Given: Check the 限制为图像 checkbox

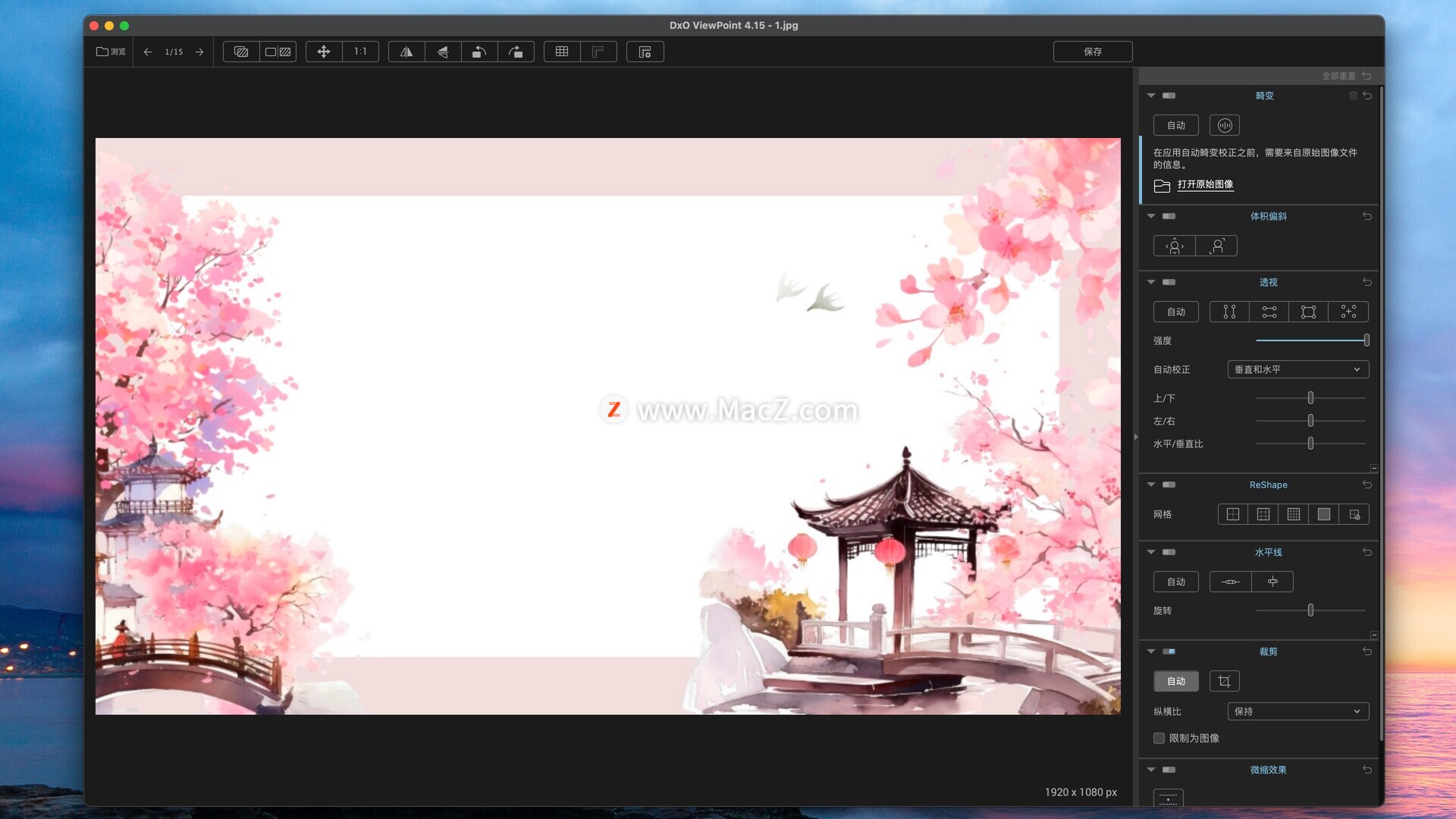Looking at the screenshot, I should click(1159, 738).
